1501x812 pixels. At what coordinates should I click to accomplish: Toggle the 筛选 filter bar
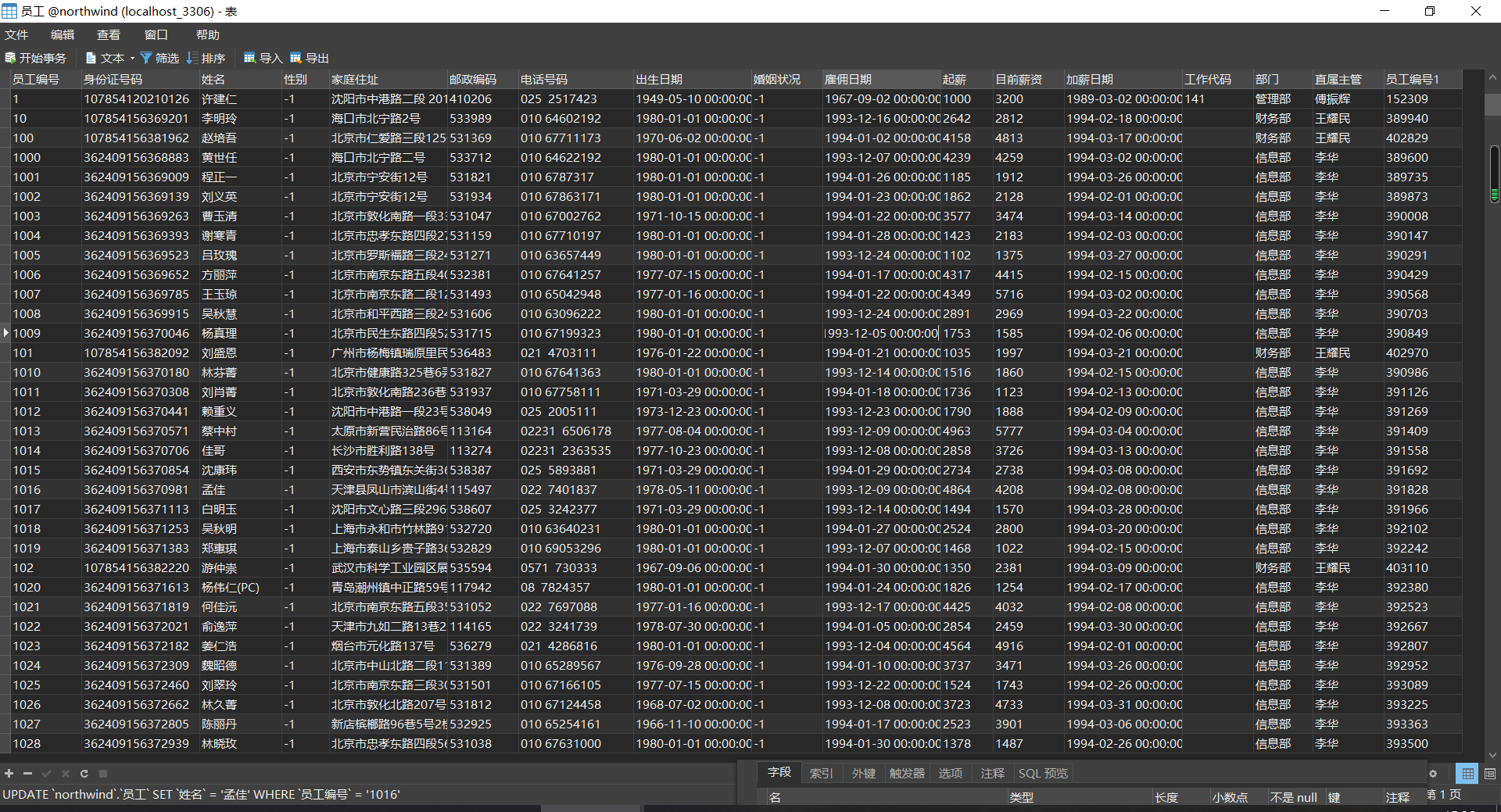[159, 57]
